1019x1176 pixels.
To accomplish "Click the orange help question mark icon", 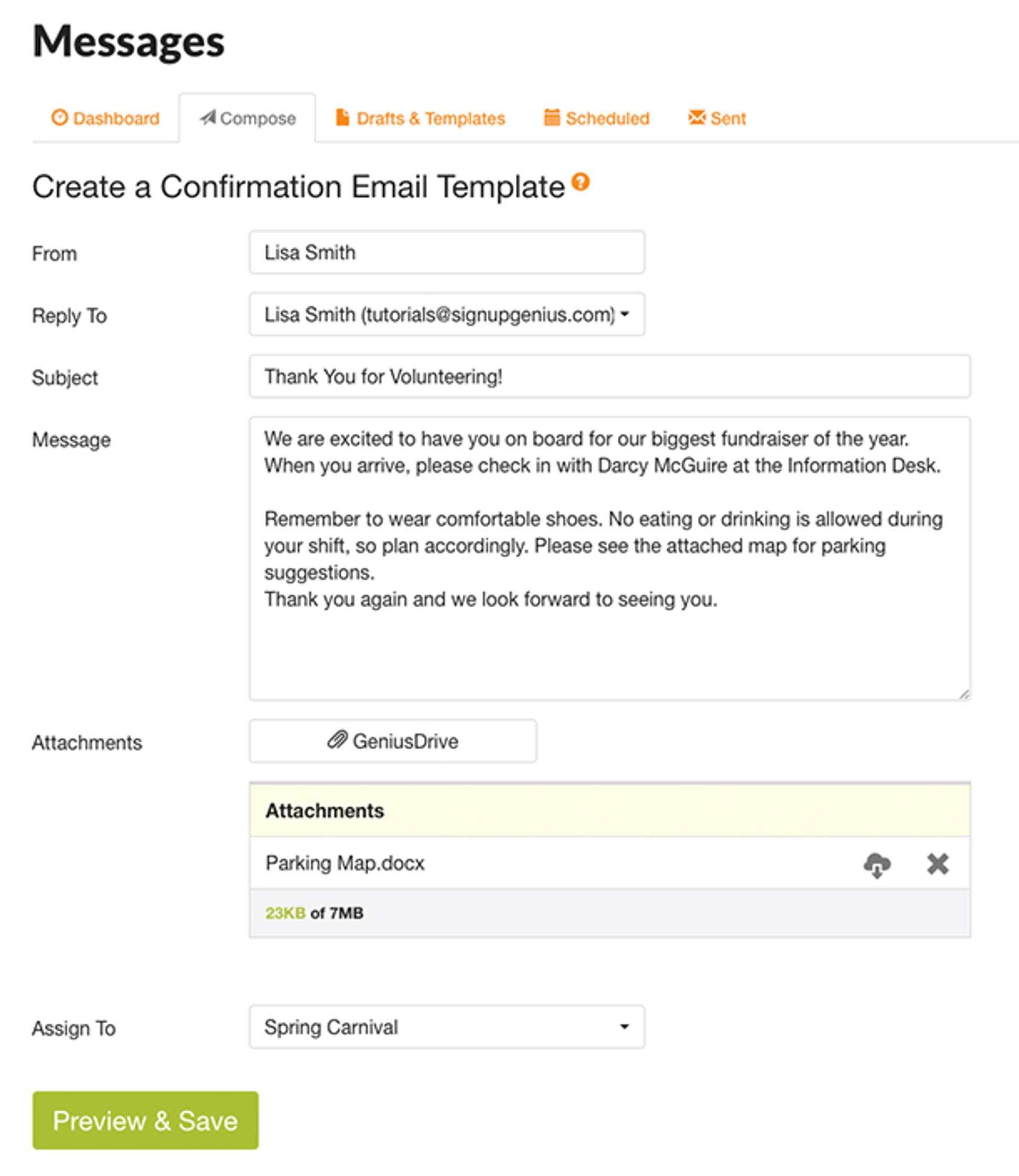I will point(580,182).
